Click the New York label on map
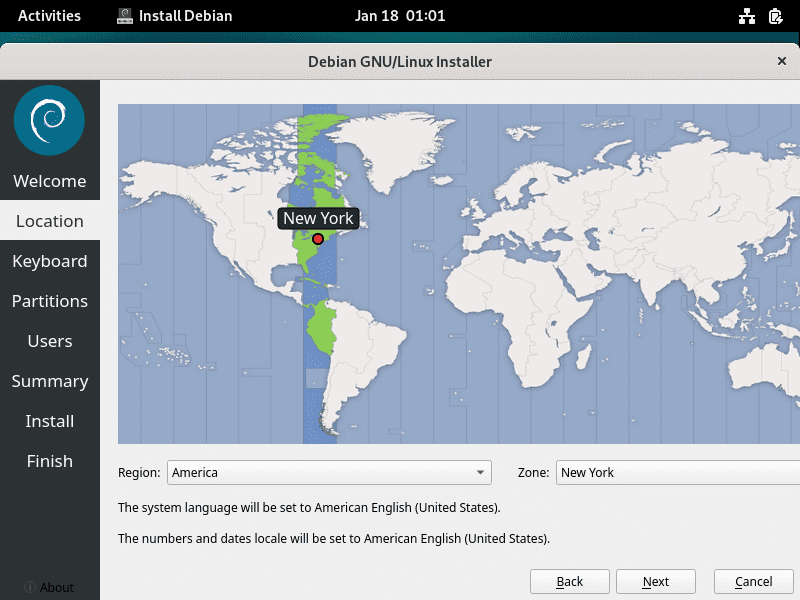The width and height of the screenshot is (800, 600). click(318, 218)
